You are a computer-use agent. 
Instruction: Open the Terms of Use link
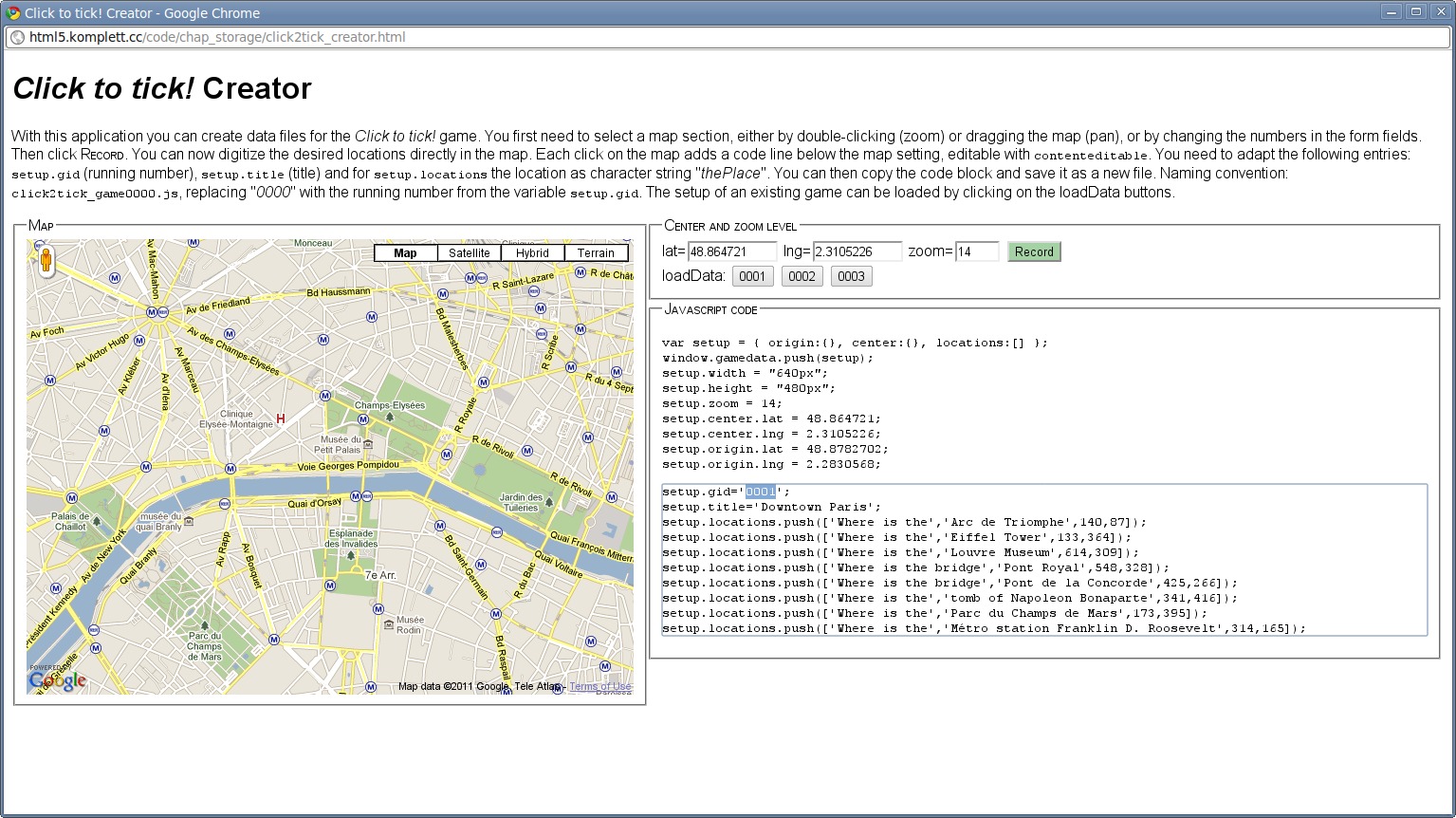pyautogui.click(x=599, y=686)
